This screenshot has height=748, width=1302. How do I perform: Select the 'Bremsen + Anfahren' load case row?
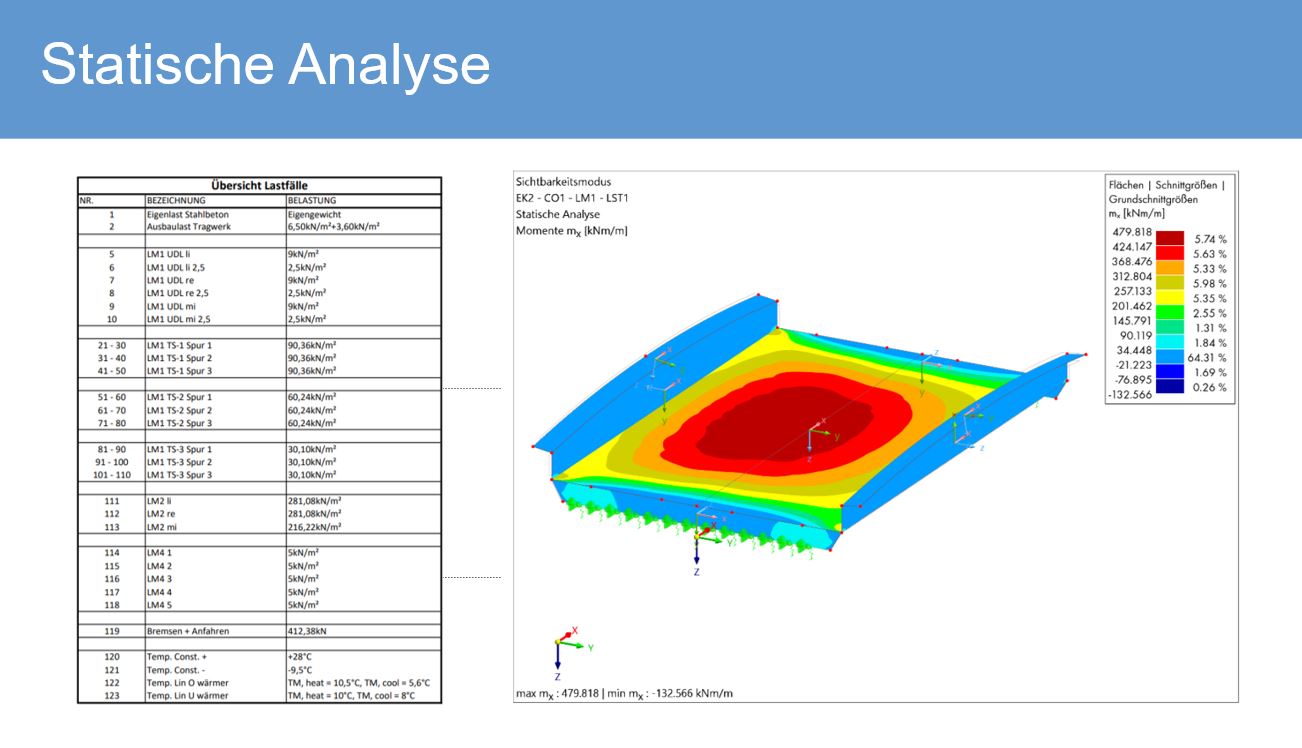pyautogui.click(x=259, y=631)
